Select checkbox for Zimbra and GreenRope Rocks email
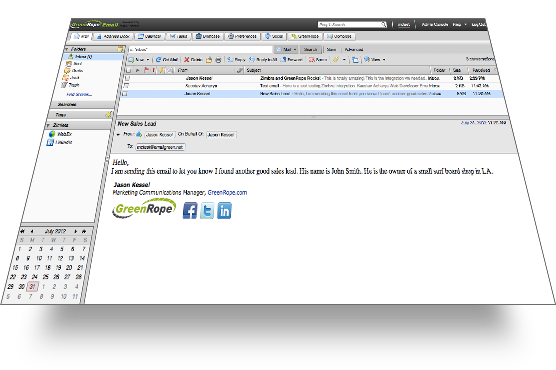 point(128,78)
